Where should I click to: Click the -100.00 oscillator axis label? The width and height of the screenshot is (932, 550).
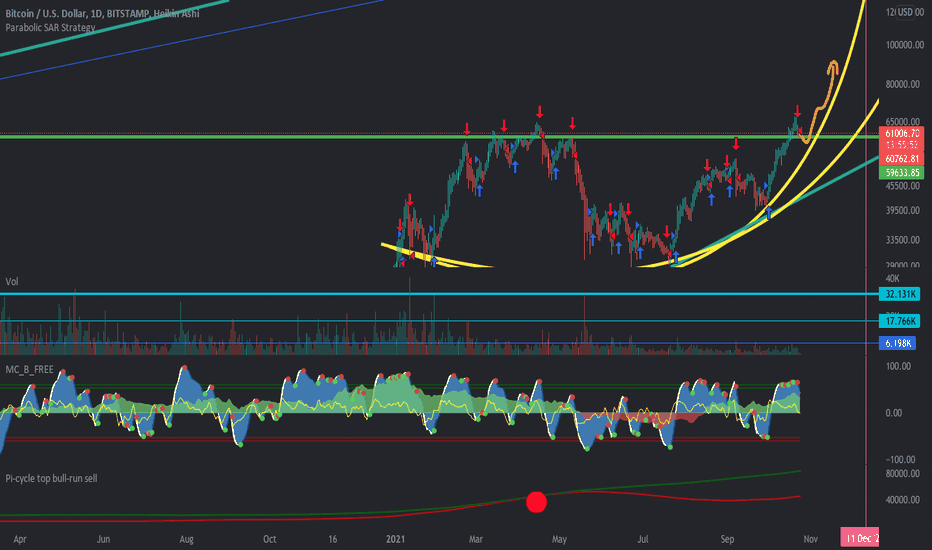coord(900,460)
